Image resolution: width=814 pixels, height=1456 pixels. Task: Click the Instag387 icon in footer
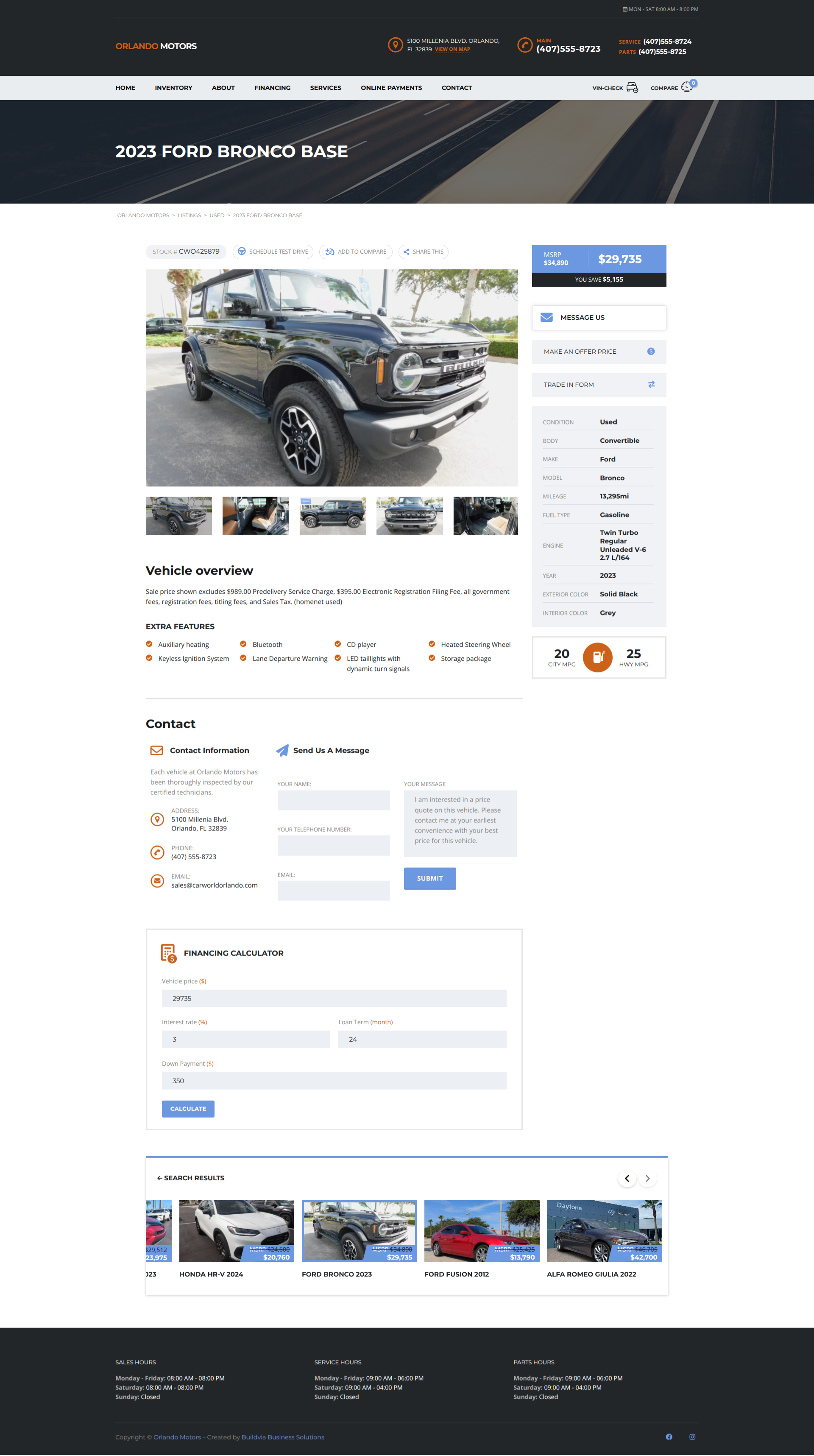692,1436
